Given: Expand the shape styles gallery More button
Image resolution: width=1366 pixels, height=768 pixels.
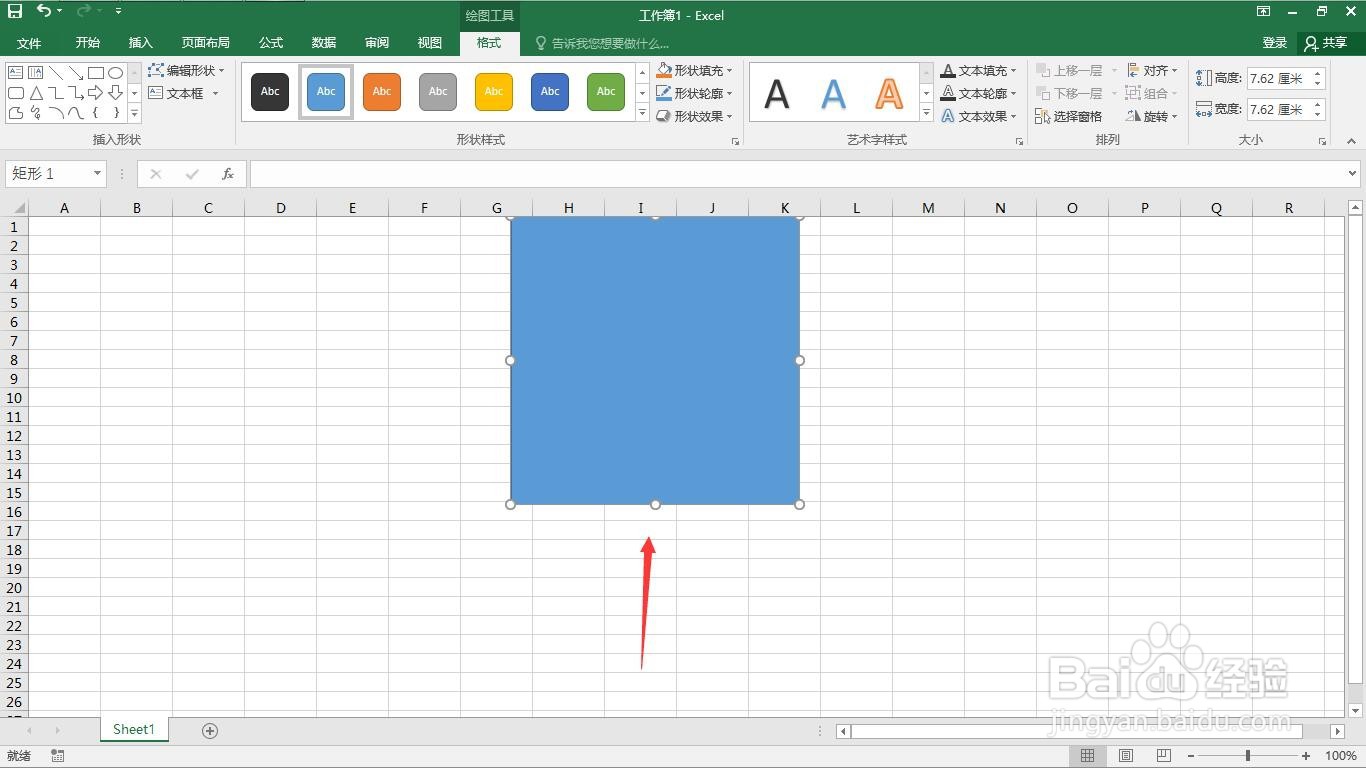Looking at the screenshot, I should click(x=642, y=114).
